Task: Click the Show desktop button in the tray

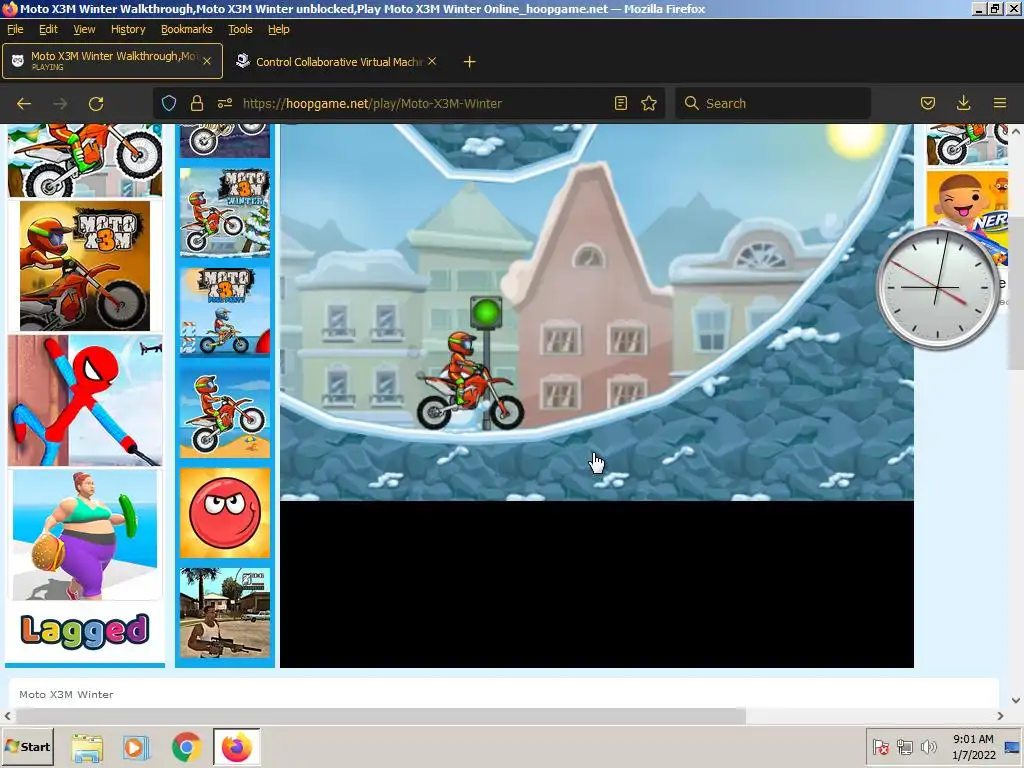Action: (x=1012, y=747)
